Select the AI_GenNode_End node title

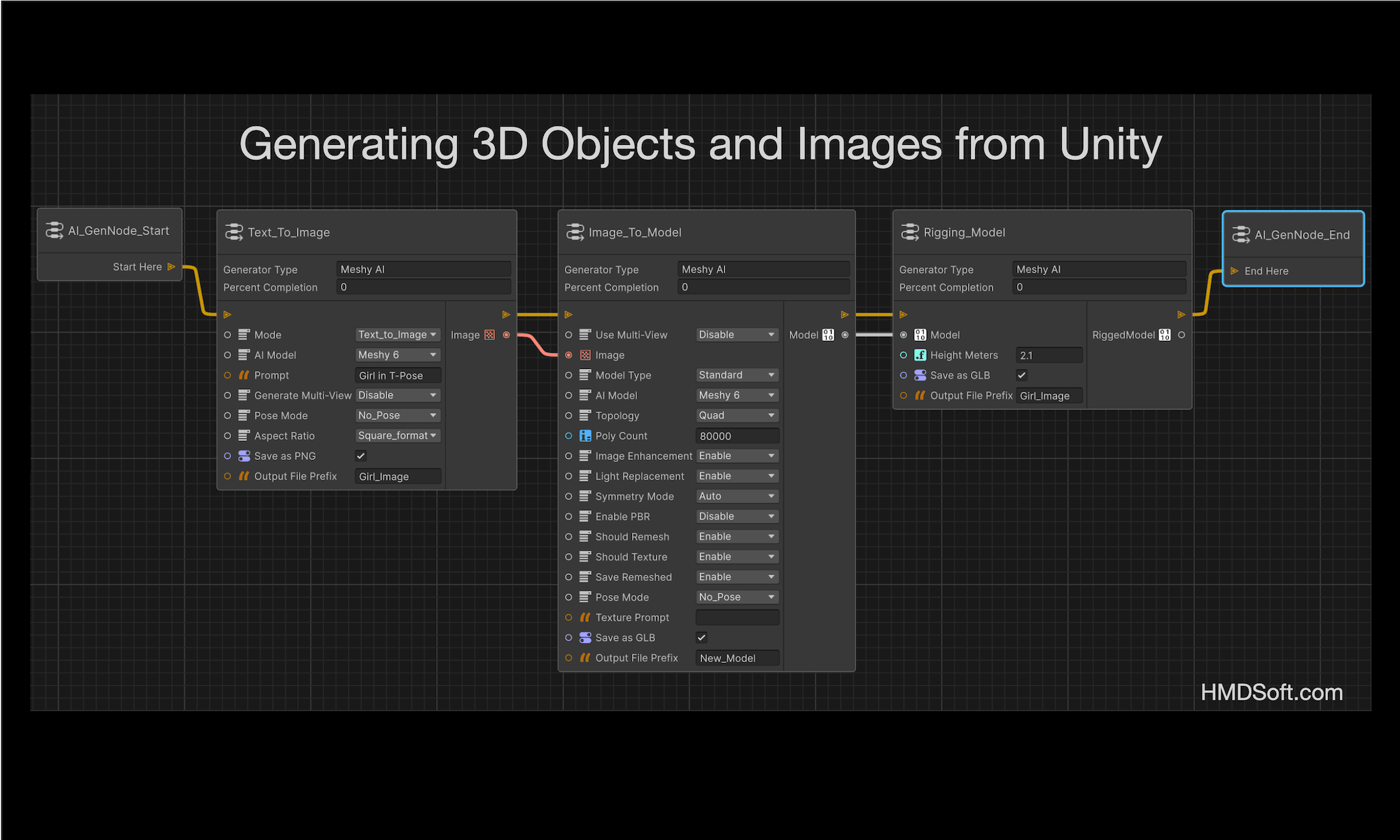(1302, 235)
